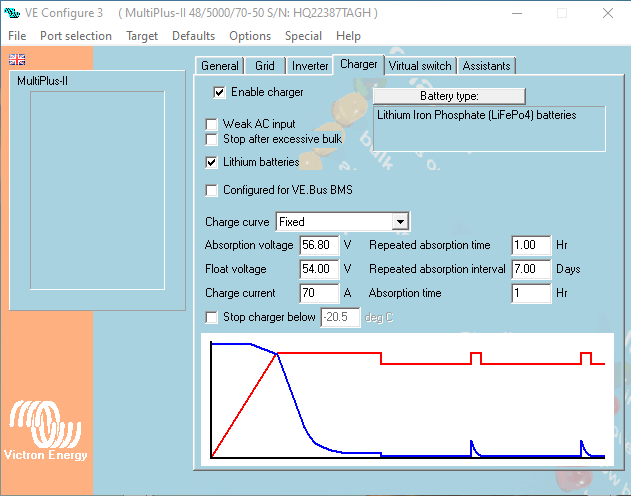
Task: Click the Victron Energy logo
Action: click(x=45, y=430)
